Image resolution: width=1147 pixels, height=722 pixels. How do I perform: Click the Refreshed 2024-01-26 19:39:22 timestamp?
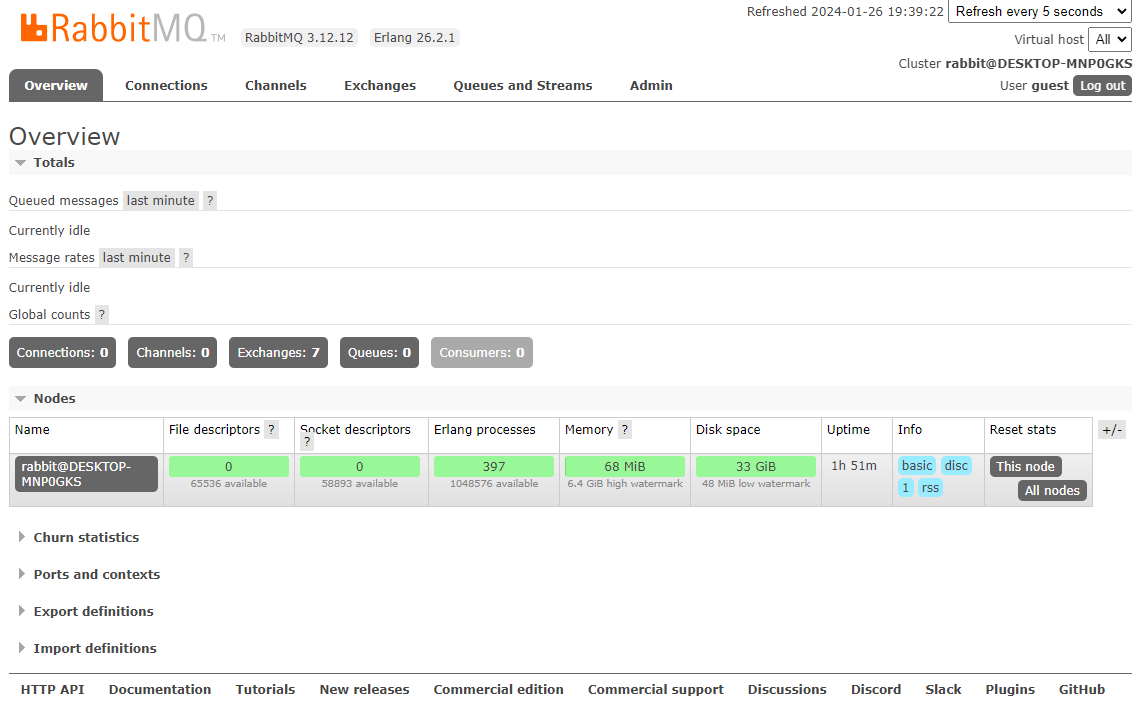click(x=845, y=12)
